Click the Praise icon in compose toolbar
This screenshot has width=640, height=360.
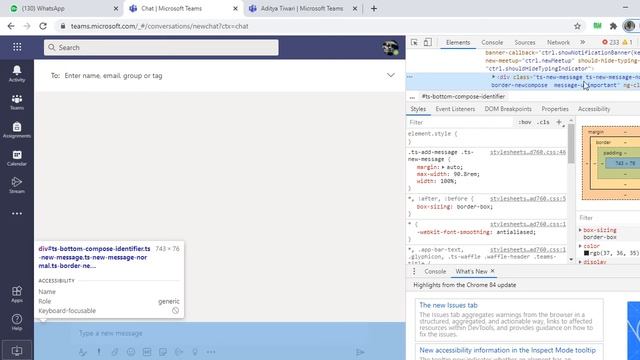(195, 352)
